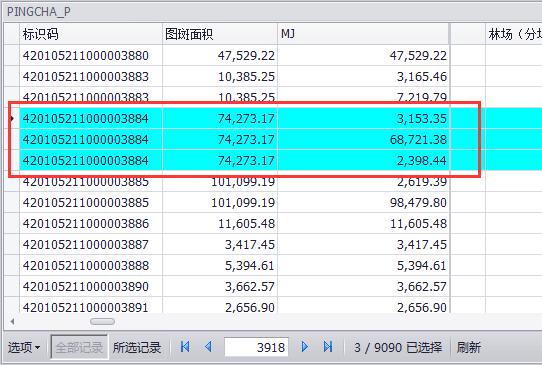Click MJ value 2,656.90 of row 3891
542x365 pixels.
coord(363,306)
